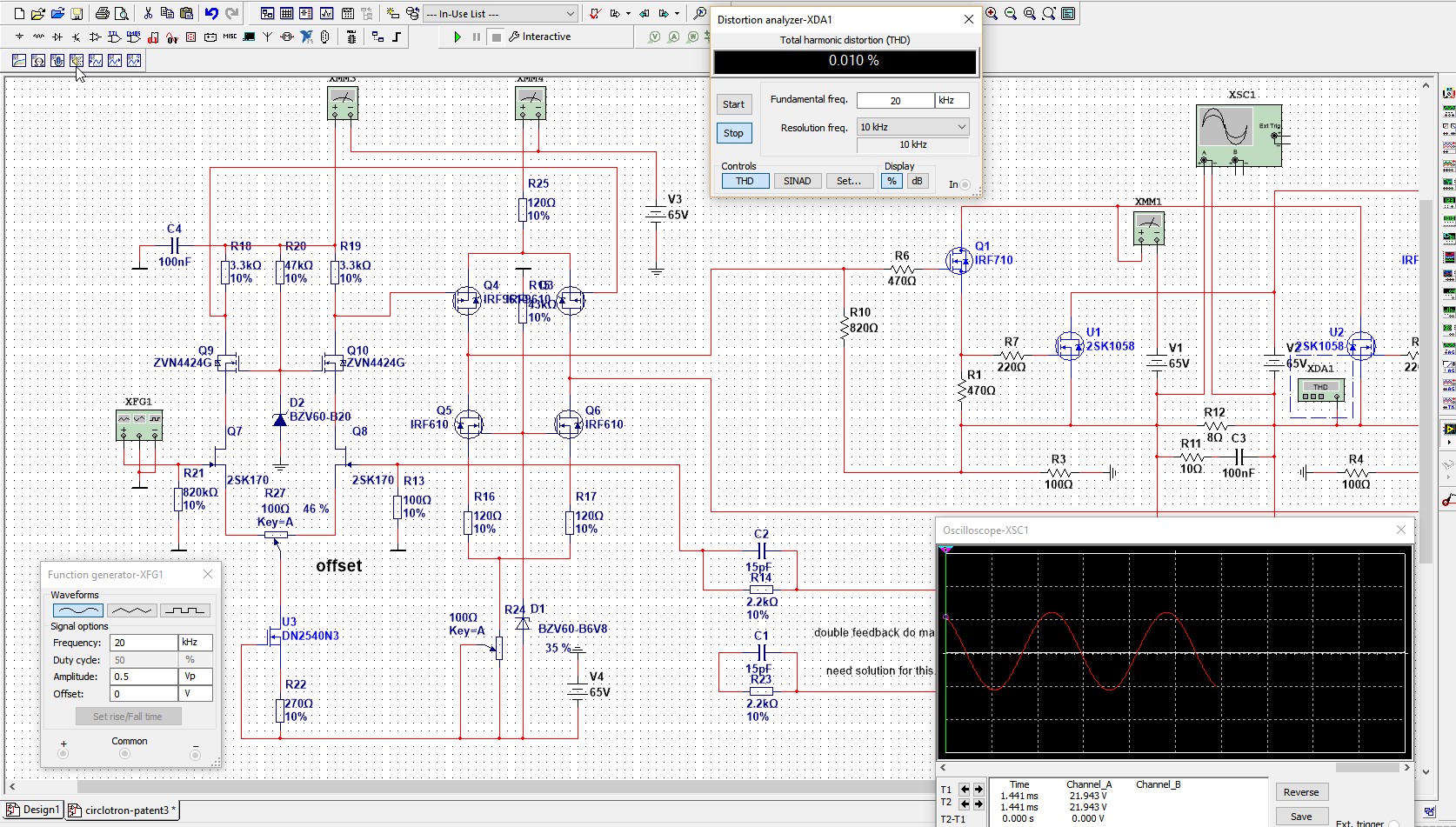The height and width of the screenshot is (827, 1456).
Task: Change the Fundamental freq. kHz unit
Action: coord(952,101)
